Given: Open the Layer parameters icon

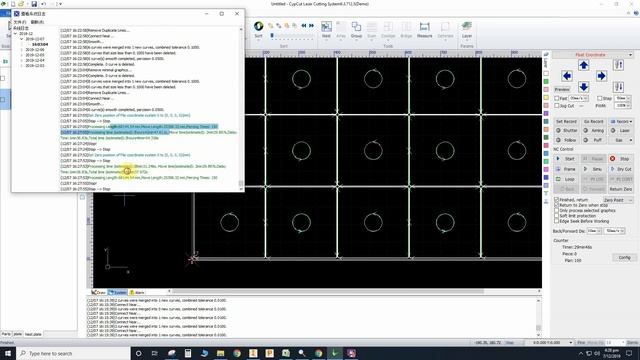Looking at the screenshot, I should (467, 27).
